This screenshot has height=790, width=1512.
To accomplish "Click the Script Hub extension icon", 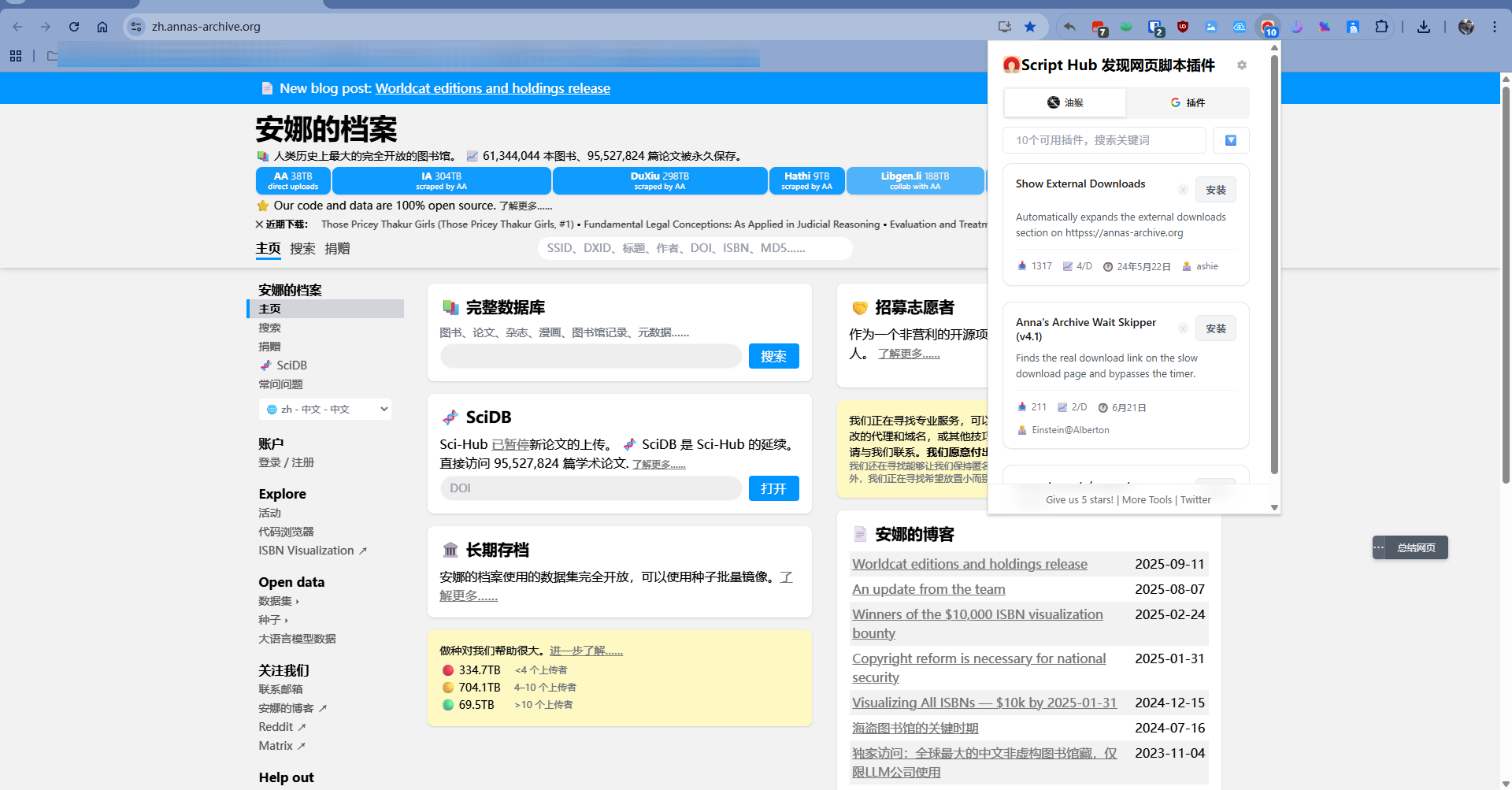I will [x=1268, y=28].
